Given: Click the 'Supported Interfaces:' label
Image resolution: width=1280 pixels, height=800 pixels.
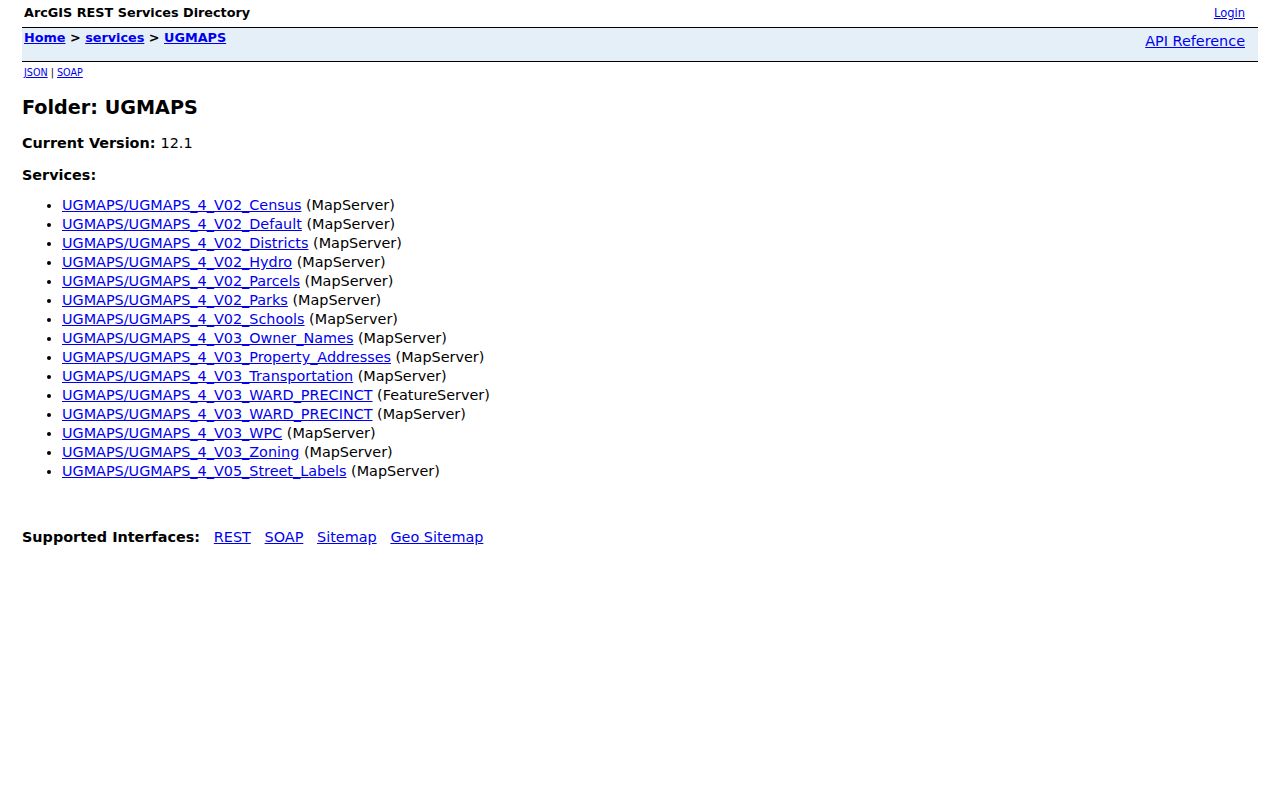Looking at the screenshot, I should [x=111, y=537].
